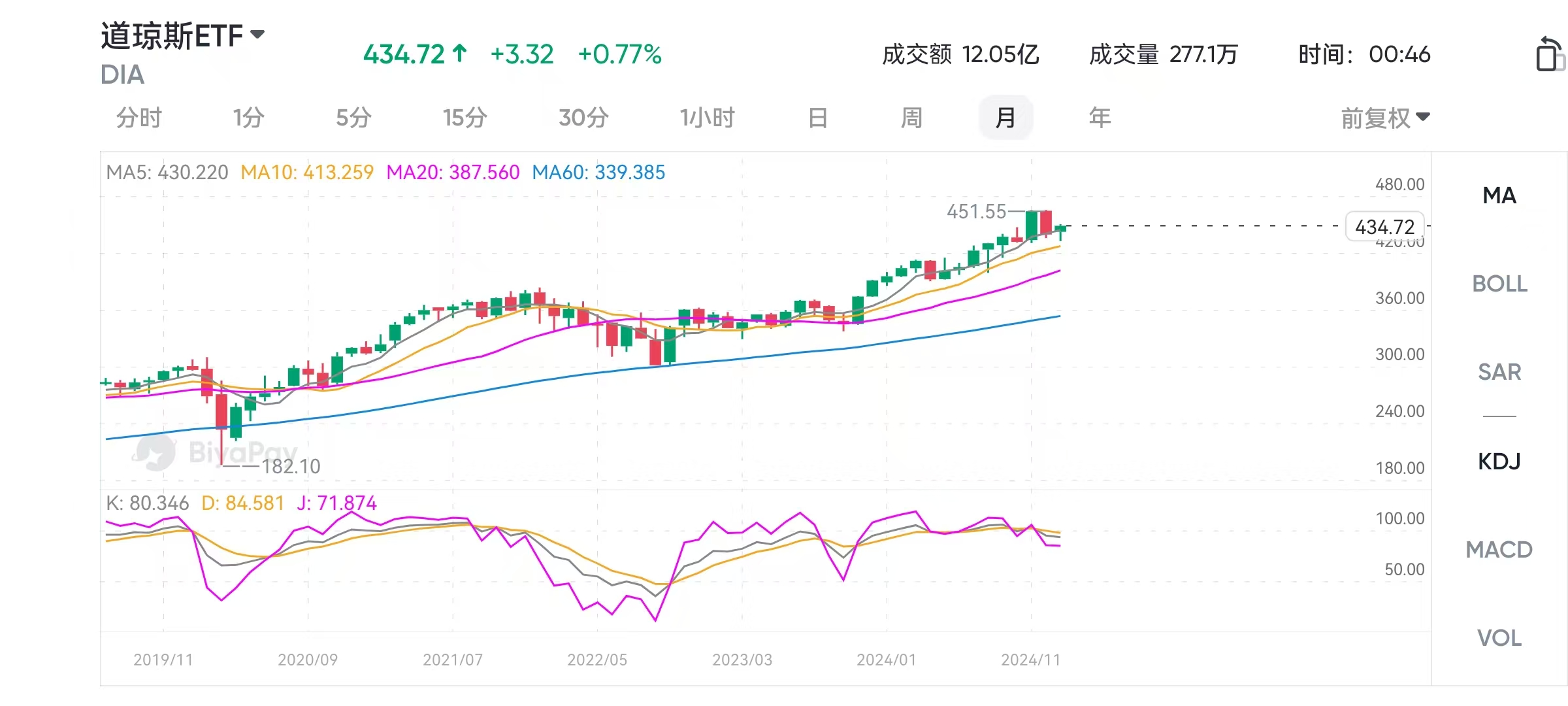Switch to the 日 daily chart

(818, 118)
